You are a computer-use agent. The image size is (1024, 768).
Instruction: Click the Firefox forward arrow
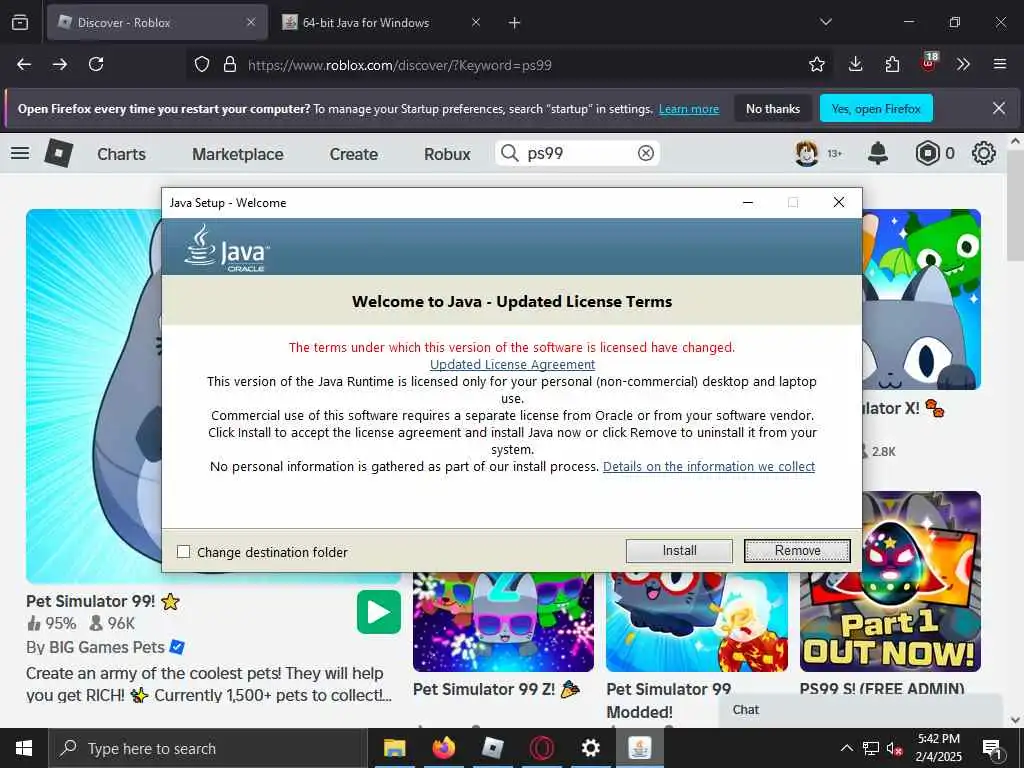60,64
